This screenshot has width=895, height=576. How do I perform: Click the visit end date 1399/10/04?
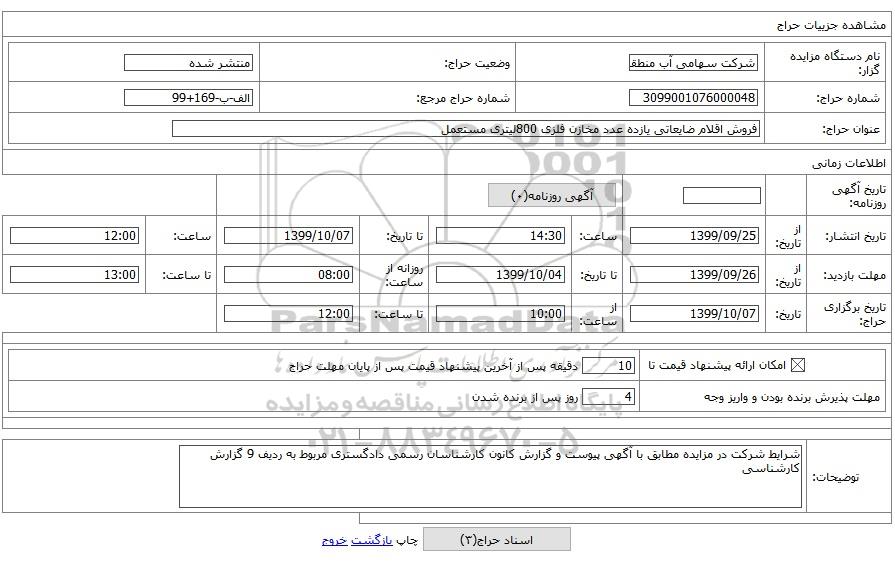[x=501, y=275]
